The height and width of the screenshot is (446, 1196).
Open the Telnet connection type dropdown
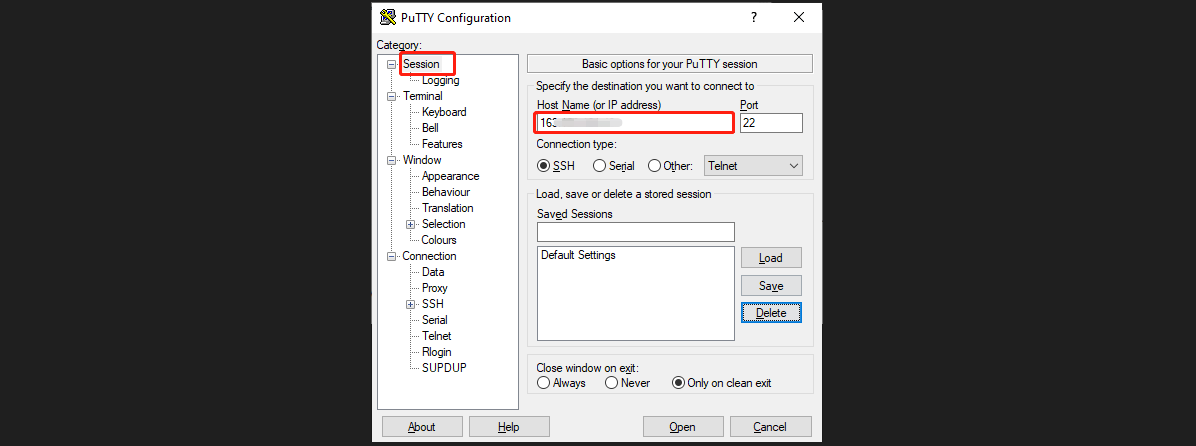(x=754, y=166)
